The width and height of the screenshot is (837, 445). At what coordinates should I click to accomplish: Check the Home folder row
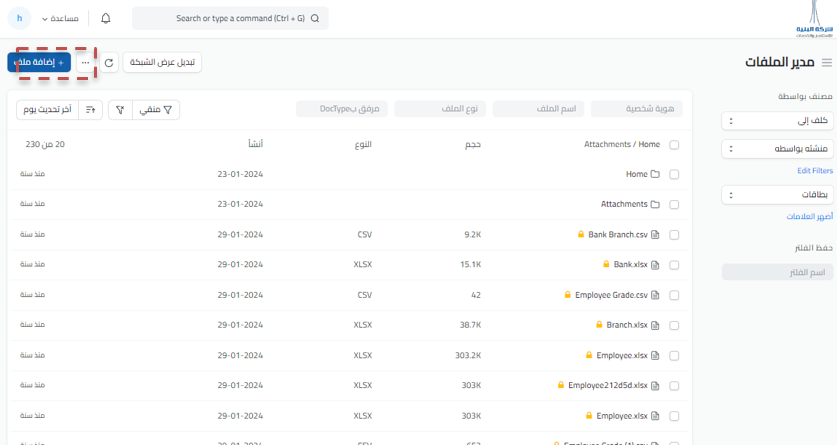coord(674,174)
